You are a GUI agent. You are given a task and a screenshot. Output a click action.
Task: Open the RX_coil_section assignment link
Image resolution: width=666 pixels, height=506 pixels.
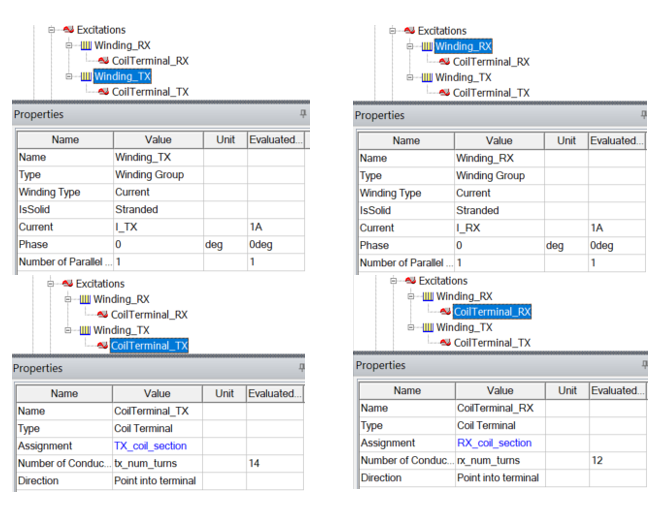tap(494, 443)
